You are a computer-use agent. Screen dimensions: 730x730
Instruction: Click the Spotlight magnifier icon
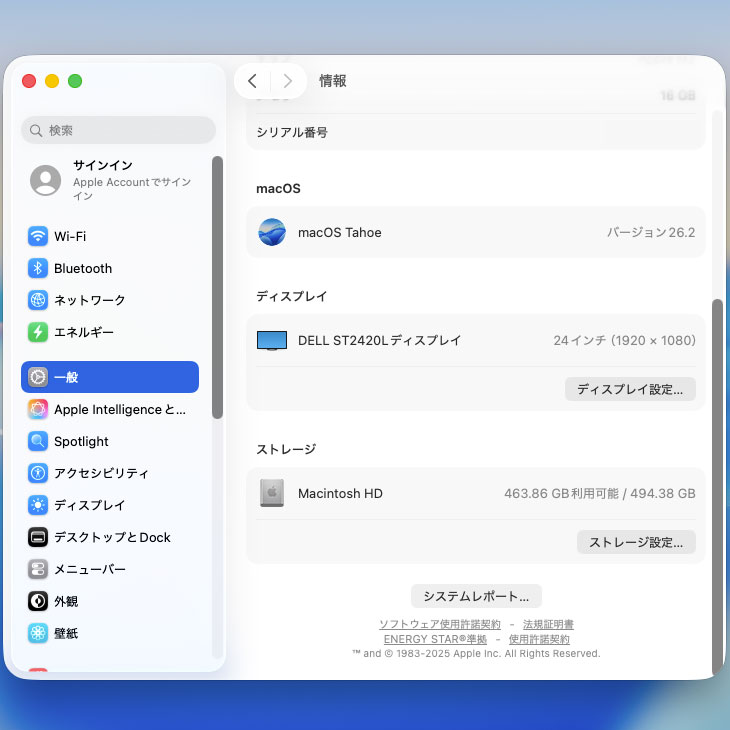point(38,441)
